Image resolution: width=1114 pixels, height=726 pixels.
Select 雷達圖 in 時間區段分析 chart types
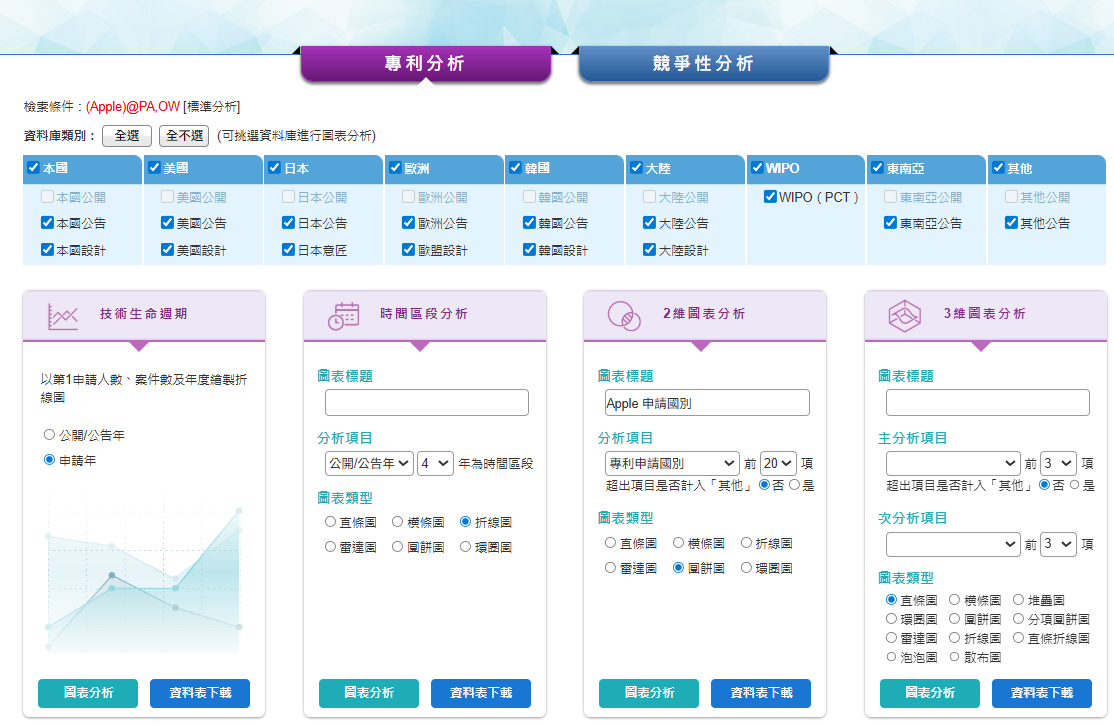330,546
